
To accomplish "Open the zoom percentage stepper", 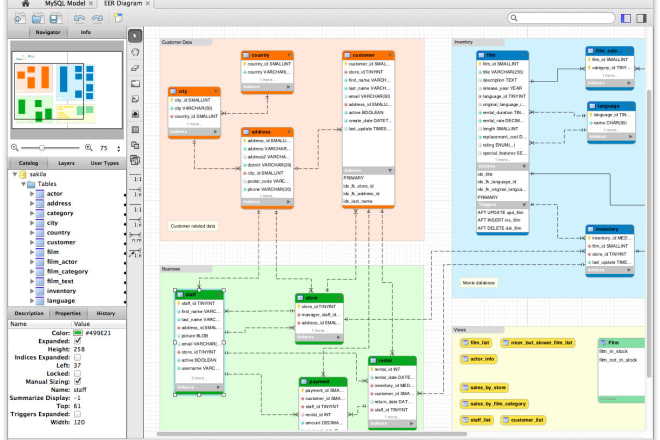I will 119,148.
